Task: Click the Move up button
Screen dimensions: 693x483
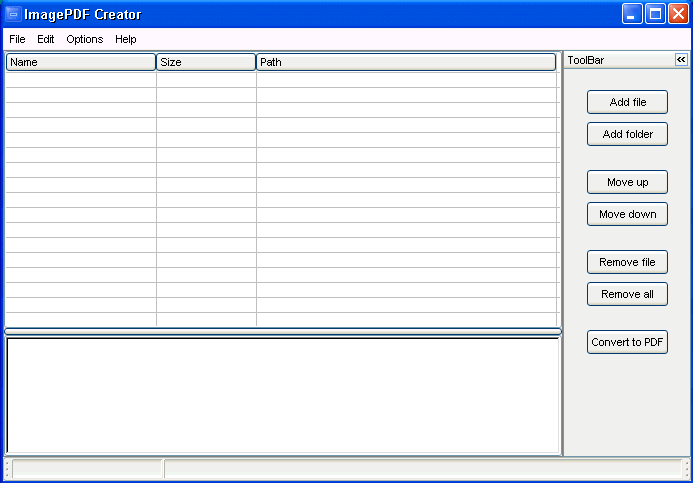Action: coord(627,182)
